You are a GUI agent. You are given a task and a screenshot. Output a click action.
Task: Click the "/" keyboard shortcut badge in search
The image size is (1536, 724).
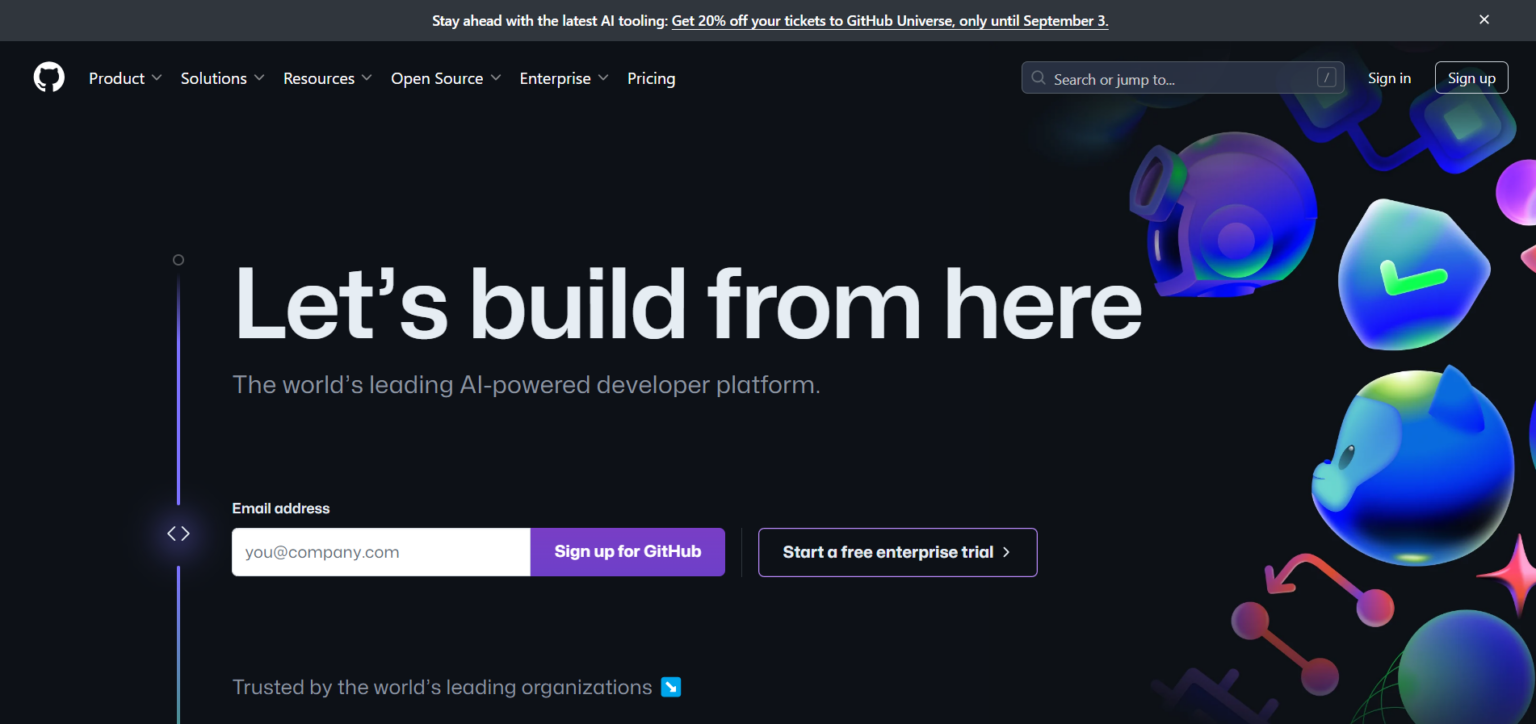[x=1326, y=77]
